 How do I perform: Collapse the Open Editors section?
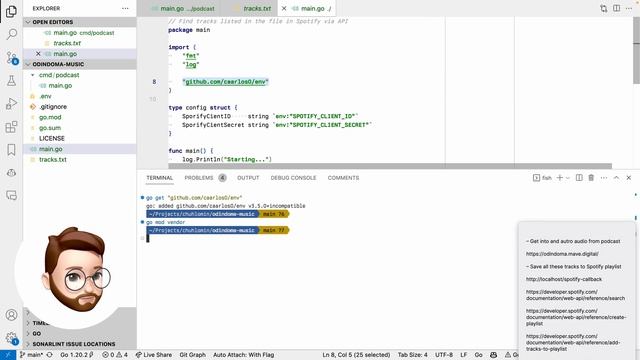click(80, 22)
